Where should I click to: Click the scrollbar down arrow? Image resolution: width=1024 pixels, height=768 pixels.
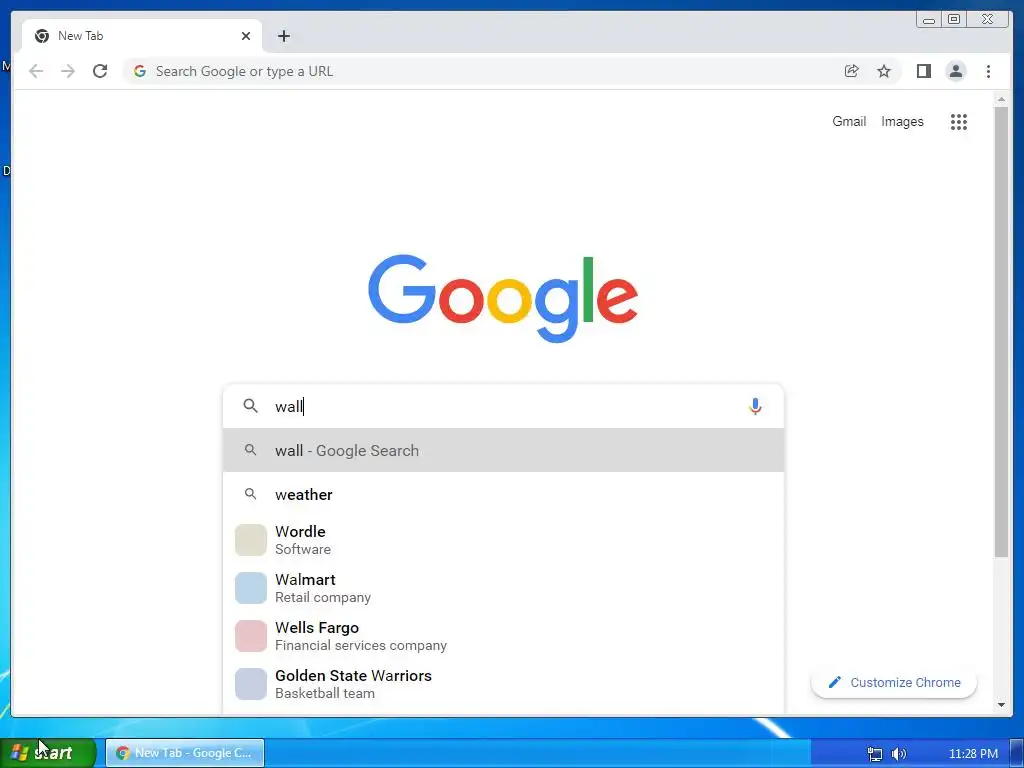click(1001, 705)
